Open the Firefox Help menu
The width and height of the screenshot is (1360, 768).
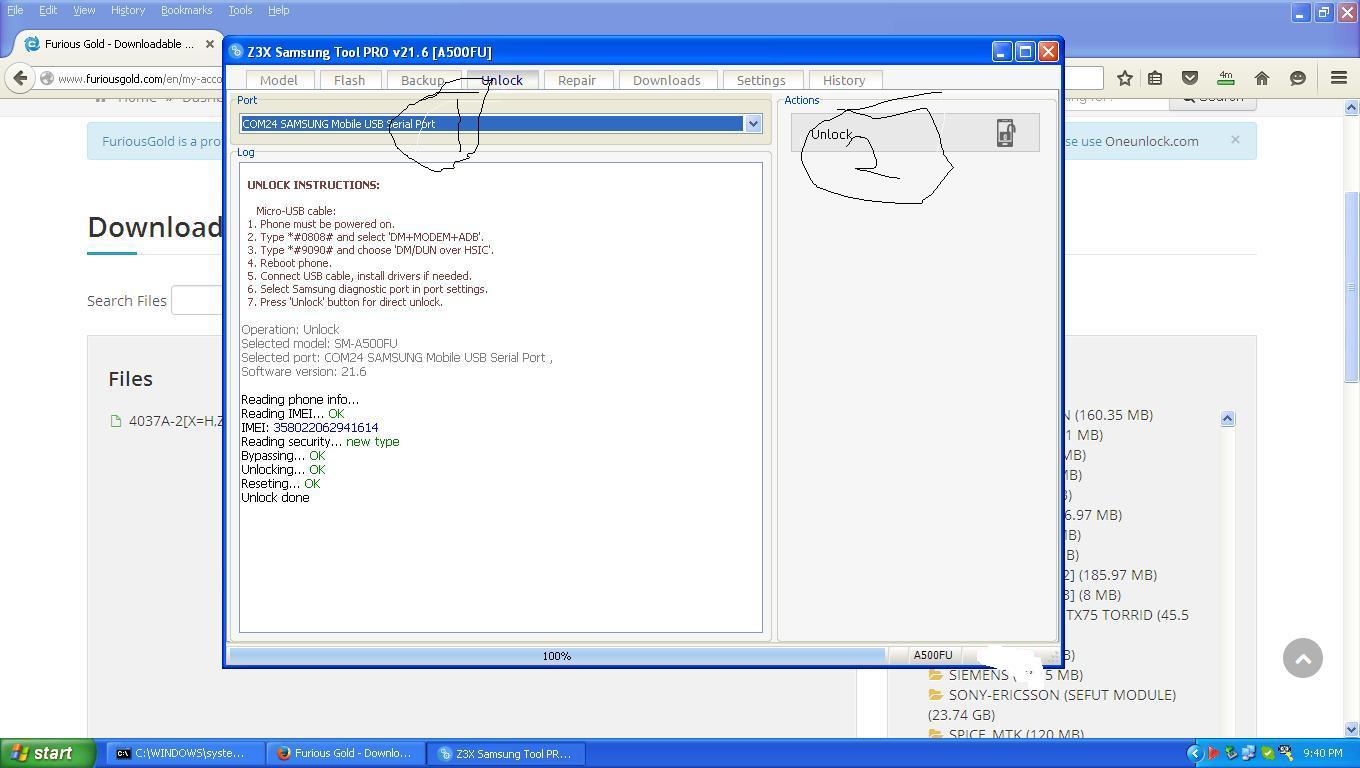(x=279, y=10)
